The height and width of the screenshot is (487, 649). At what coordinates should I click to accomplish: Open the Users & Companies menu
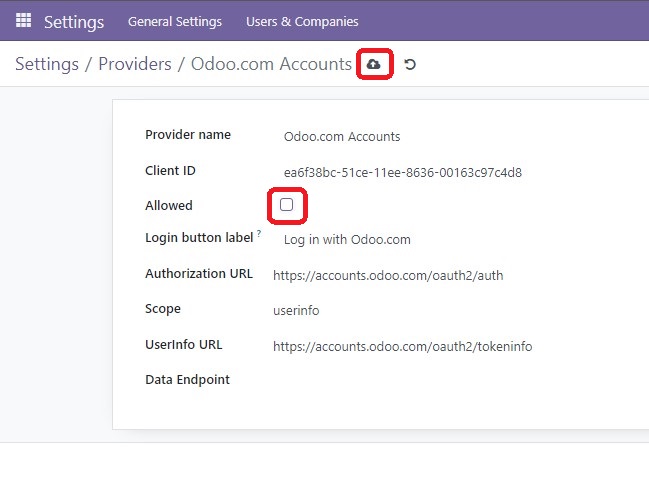[x=302, y=22]
